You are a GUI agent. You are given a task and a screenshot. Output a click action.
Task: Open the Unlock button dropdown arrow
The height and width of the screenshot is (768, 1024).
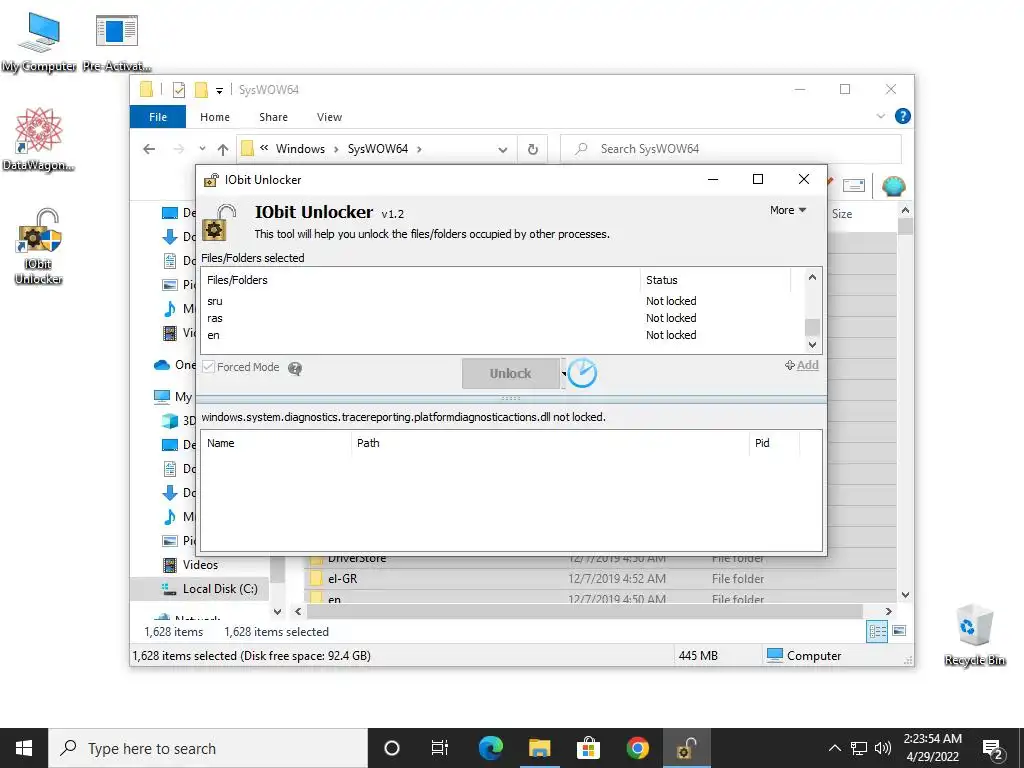pyautogui.click(x=564, y=374)
